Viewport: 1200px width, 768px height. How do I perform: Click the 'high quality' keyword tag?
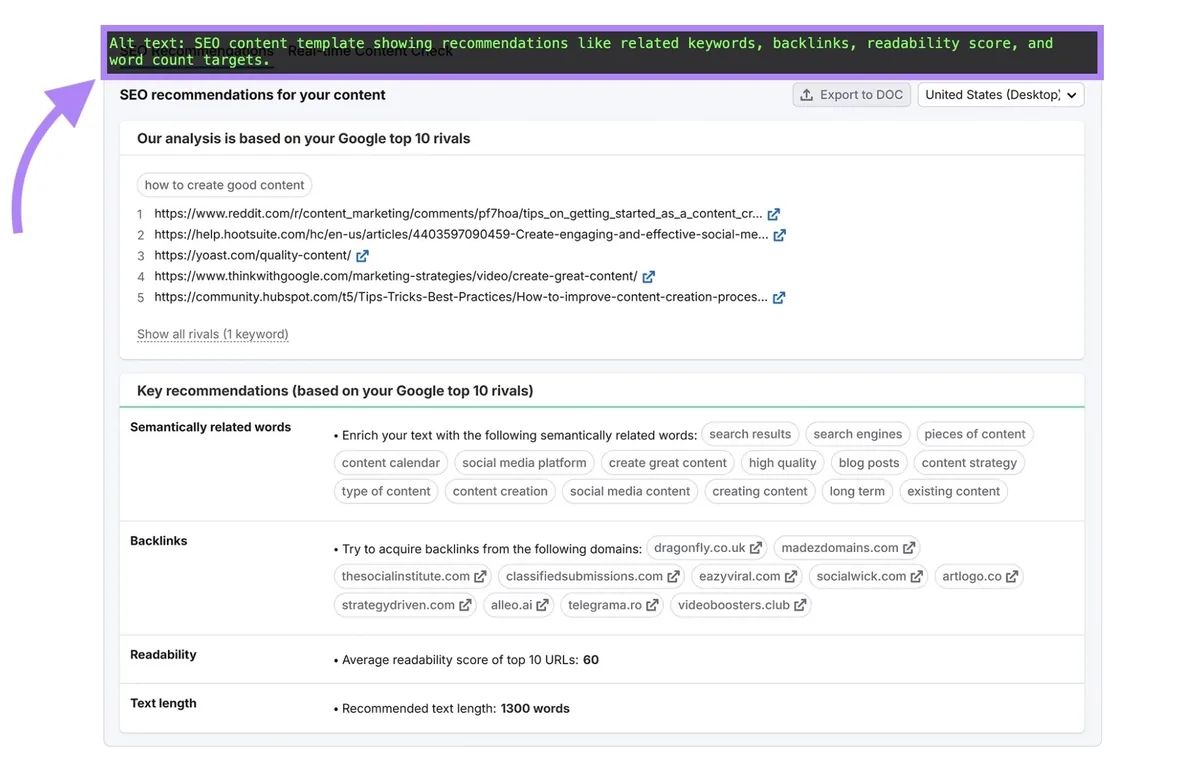(783, 463)
